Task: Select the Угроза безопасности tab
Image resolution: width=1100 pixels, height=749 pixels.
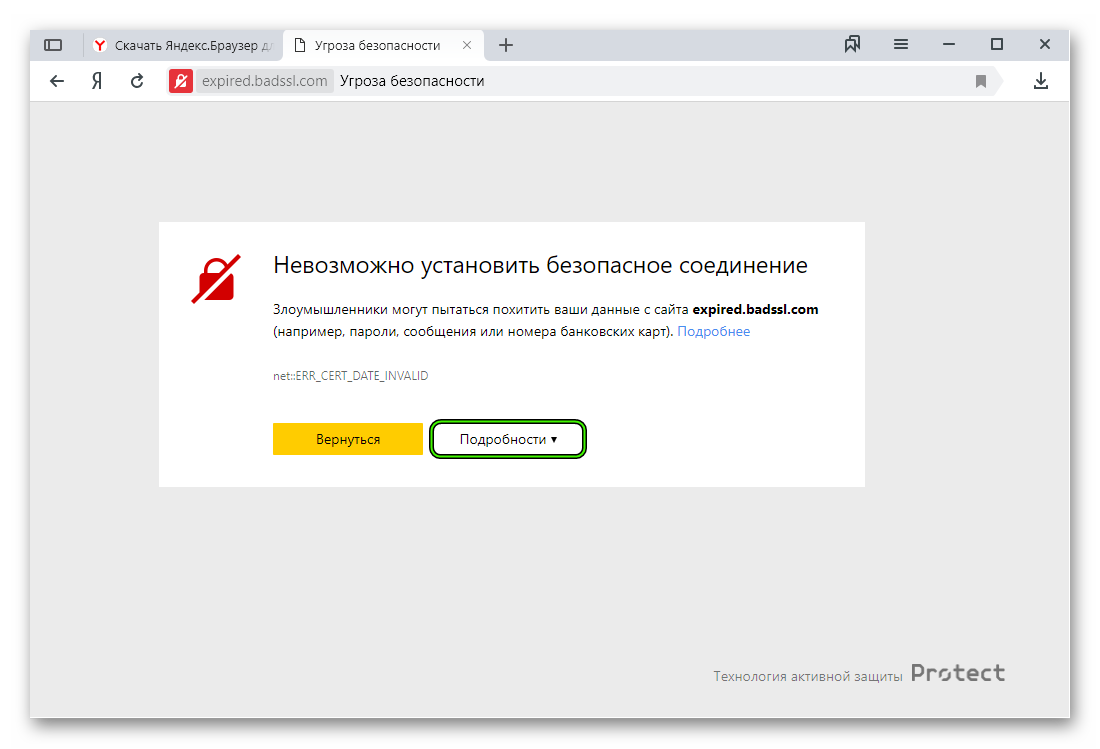Action: pyautogui.click(x=377, y=45)
